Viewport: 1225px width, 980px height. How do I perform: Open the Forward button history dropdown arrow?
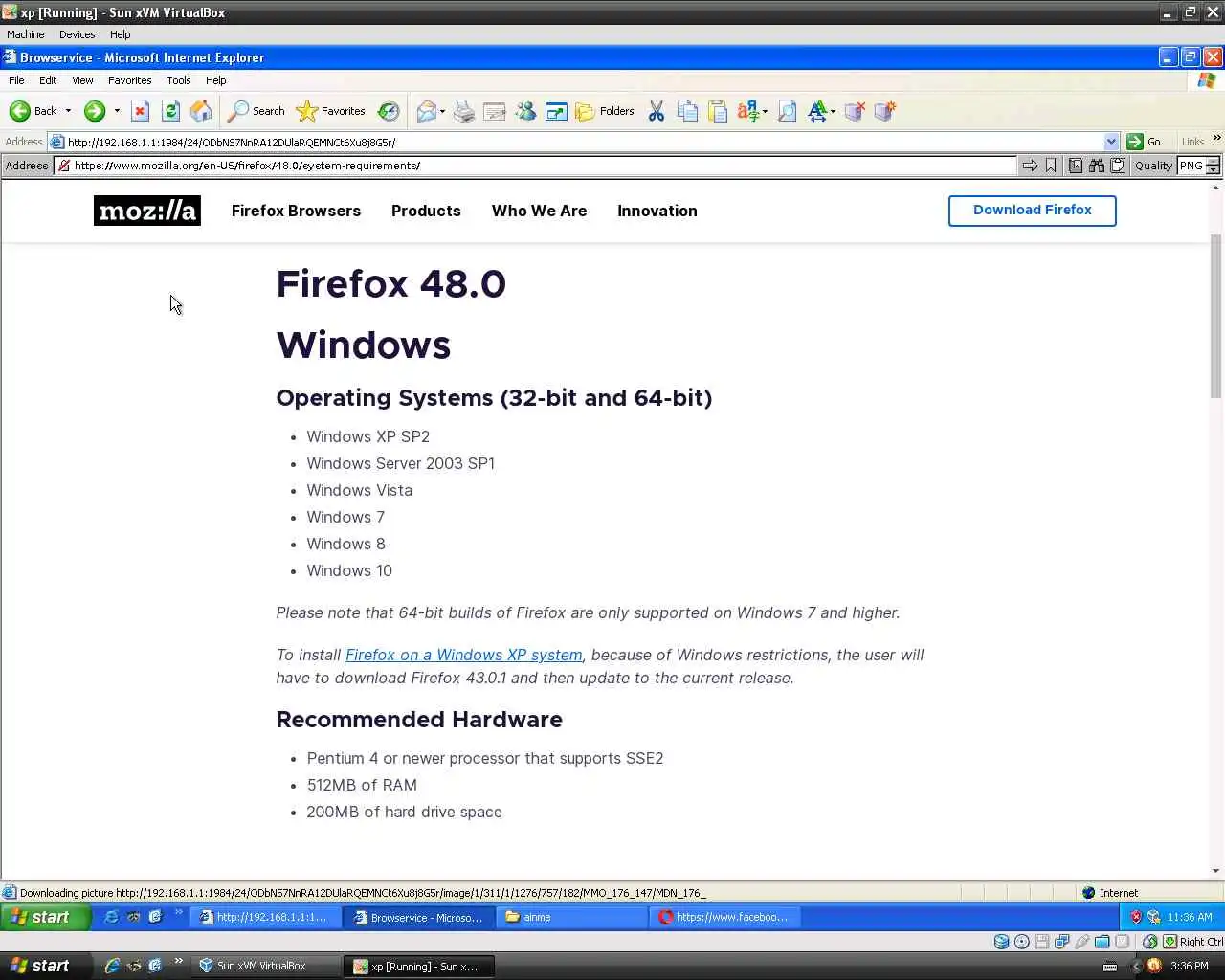117,111
